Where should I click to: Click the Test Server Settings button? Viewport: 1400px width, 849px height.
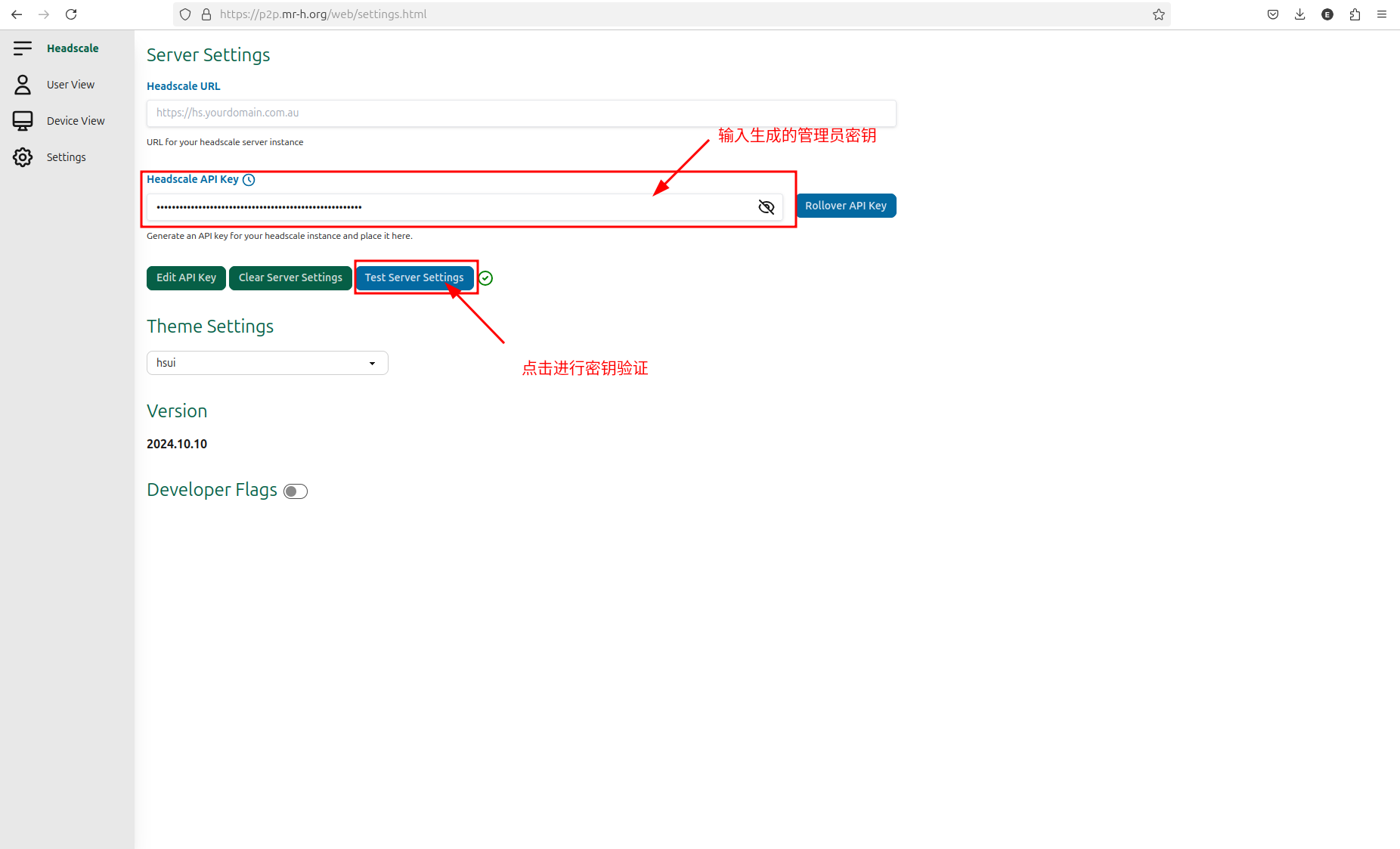(x=414, y=277)
